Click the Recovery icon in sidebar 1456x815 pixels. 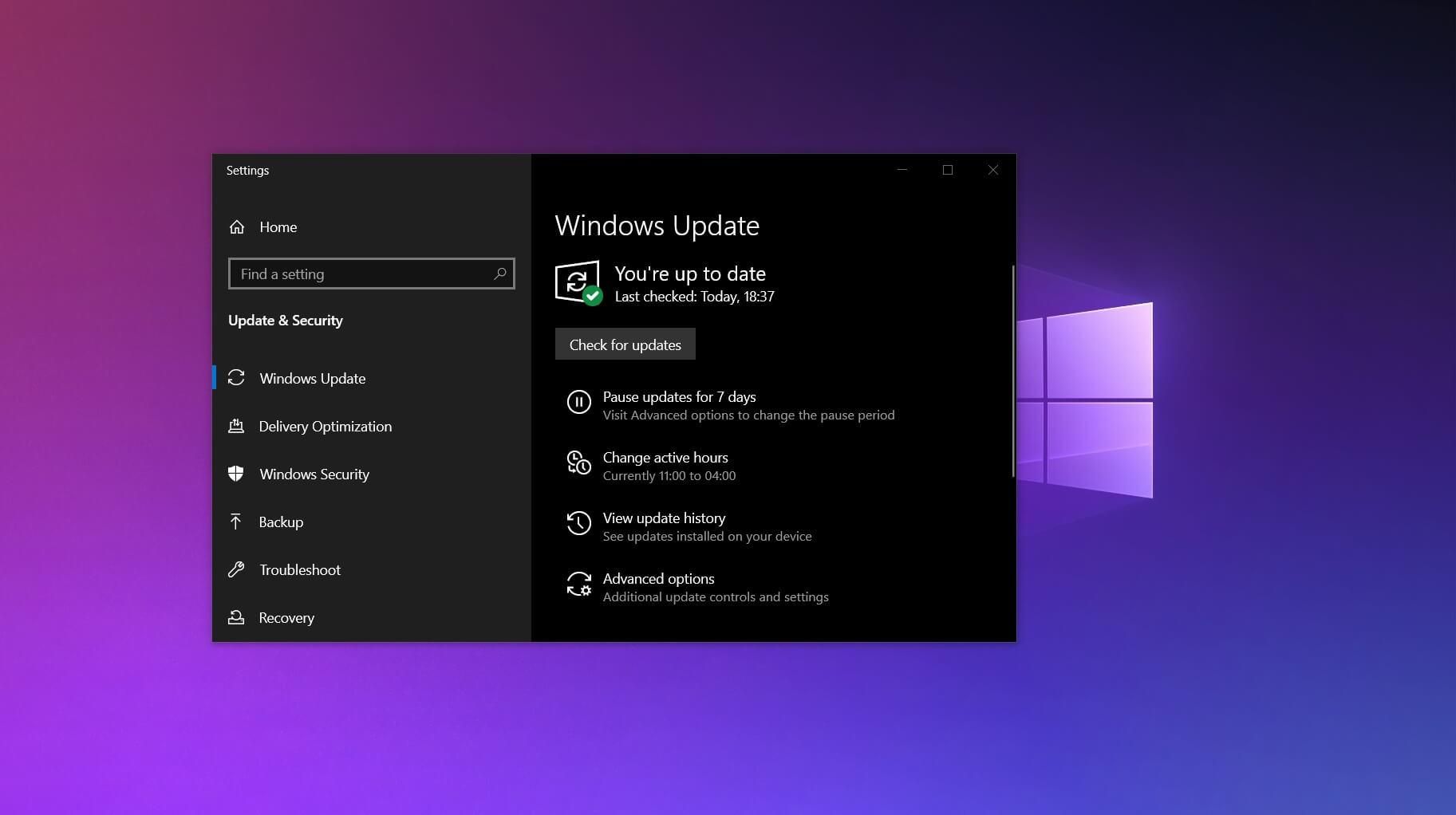[236, 617]
